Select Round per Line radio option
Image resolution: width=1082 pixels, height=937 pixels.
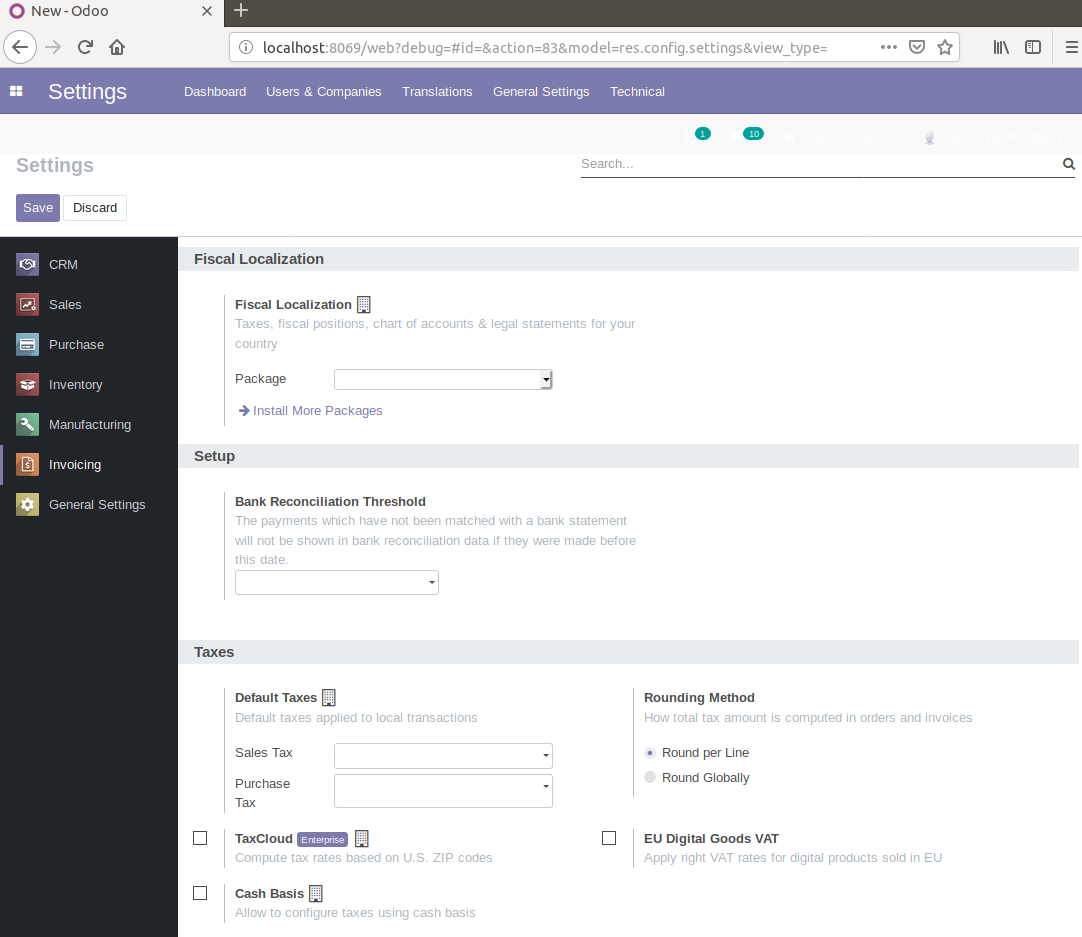tap(649, 753)
